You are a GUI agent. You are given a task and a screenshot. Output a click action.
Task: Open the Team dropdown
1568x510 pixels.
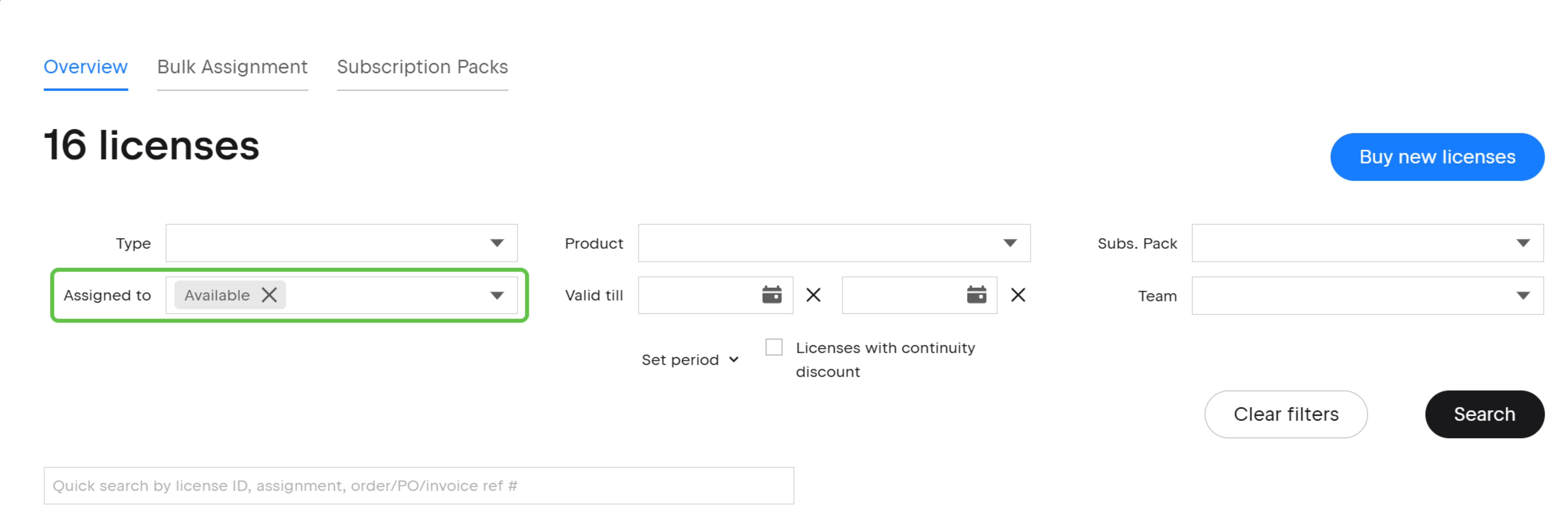(x=1367, y=296)
